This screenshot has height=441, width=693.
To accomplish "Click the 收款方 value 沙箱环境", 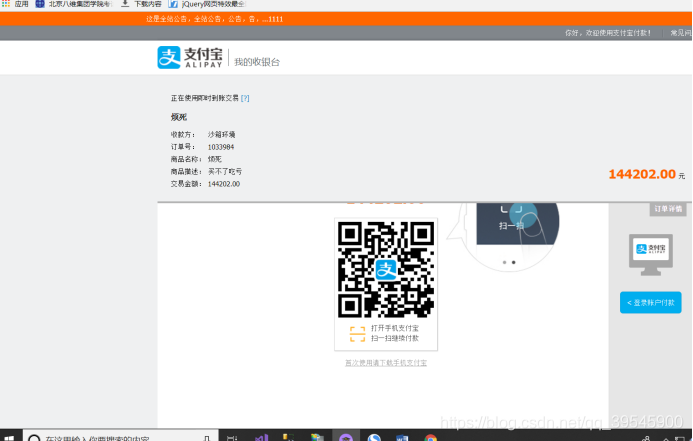I will [221, 135].
